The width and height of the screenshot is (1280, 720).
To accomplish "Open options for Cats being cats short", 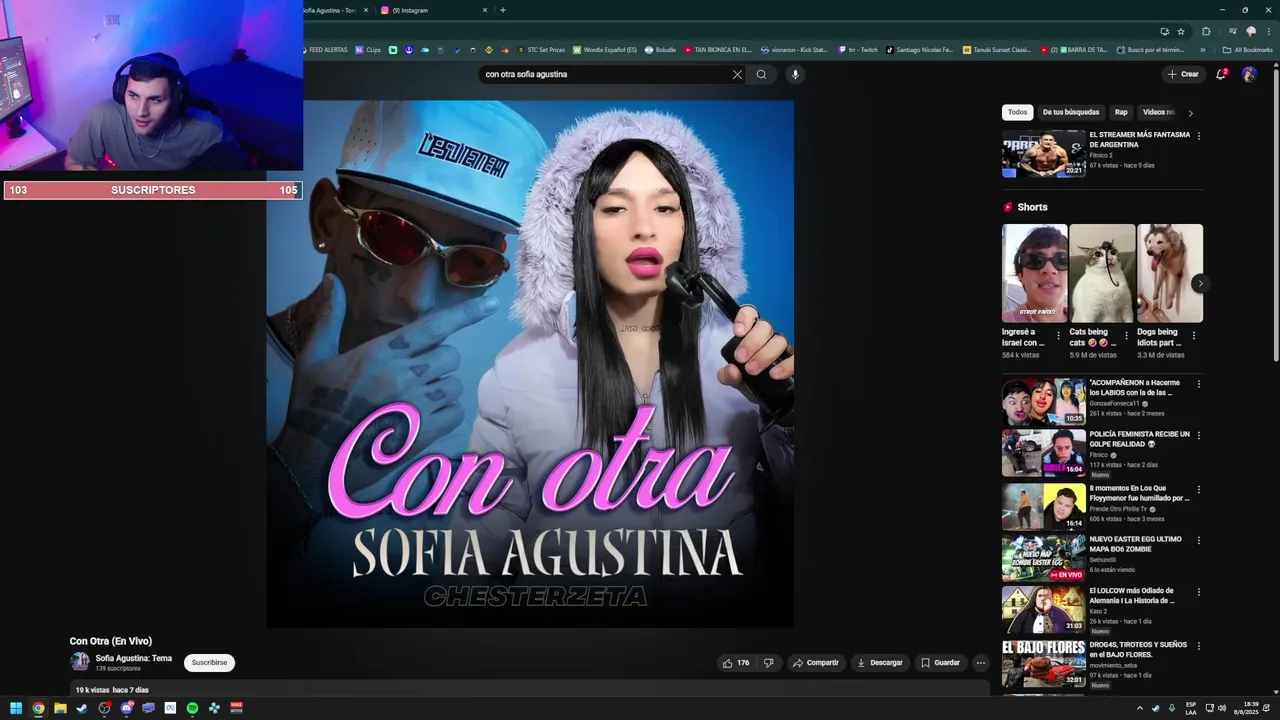I will click(x=1126, y=336).
